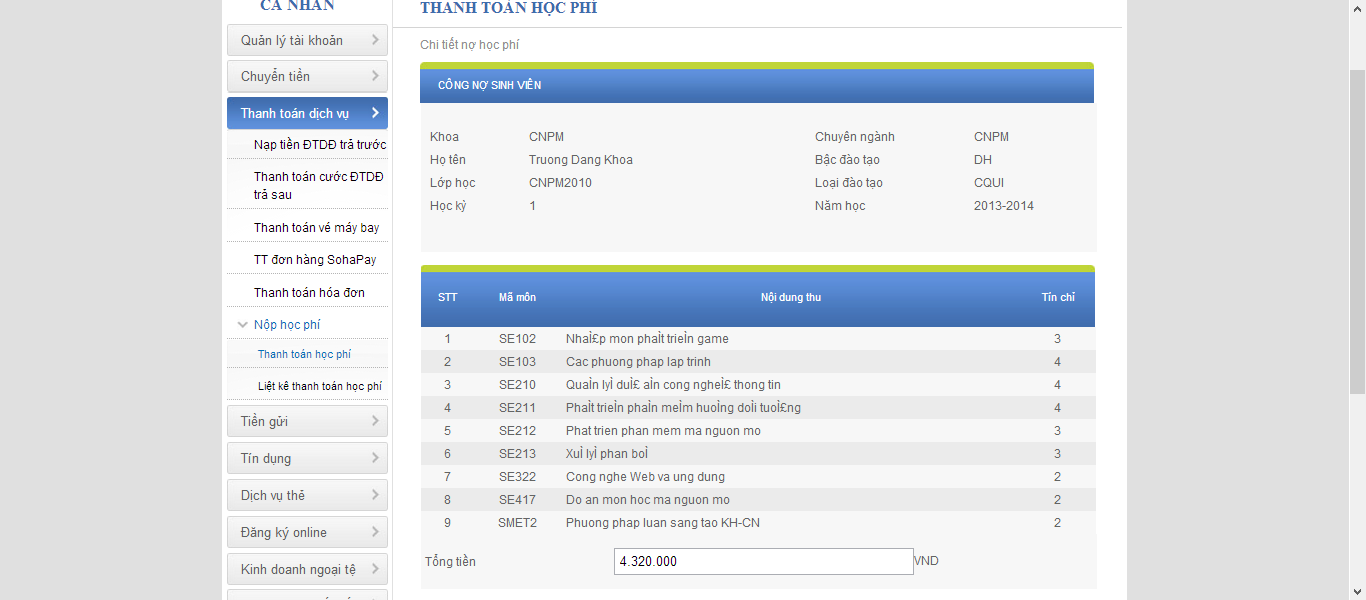
Task: Click the Tín dụng chevron icon
Action: (x=375, y=459)
